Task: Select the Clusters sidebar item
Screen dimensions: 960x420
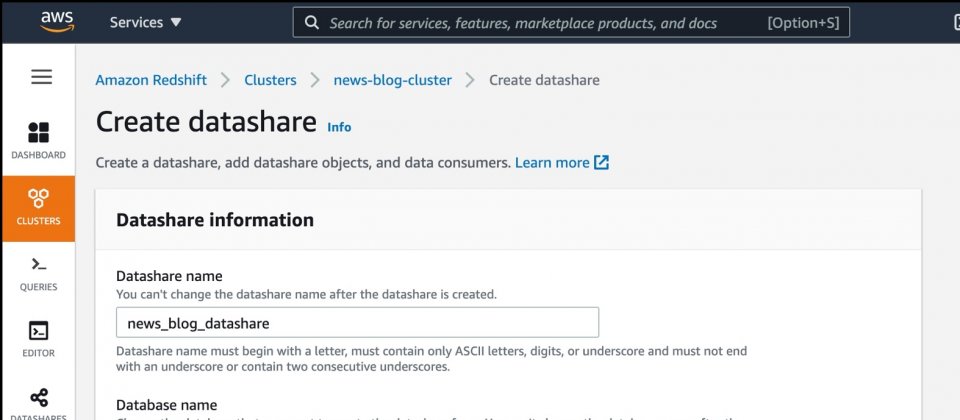Action: click(39, 208)
